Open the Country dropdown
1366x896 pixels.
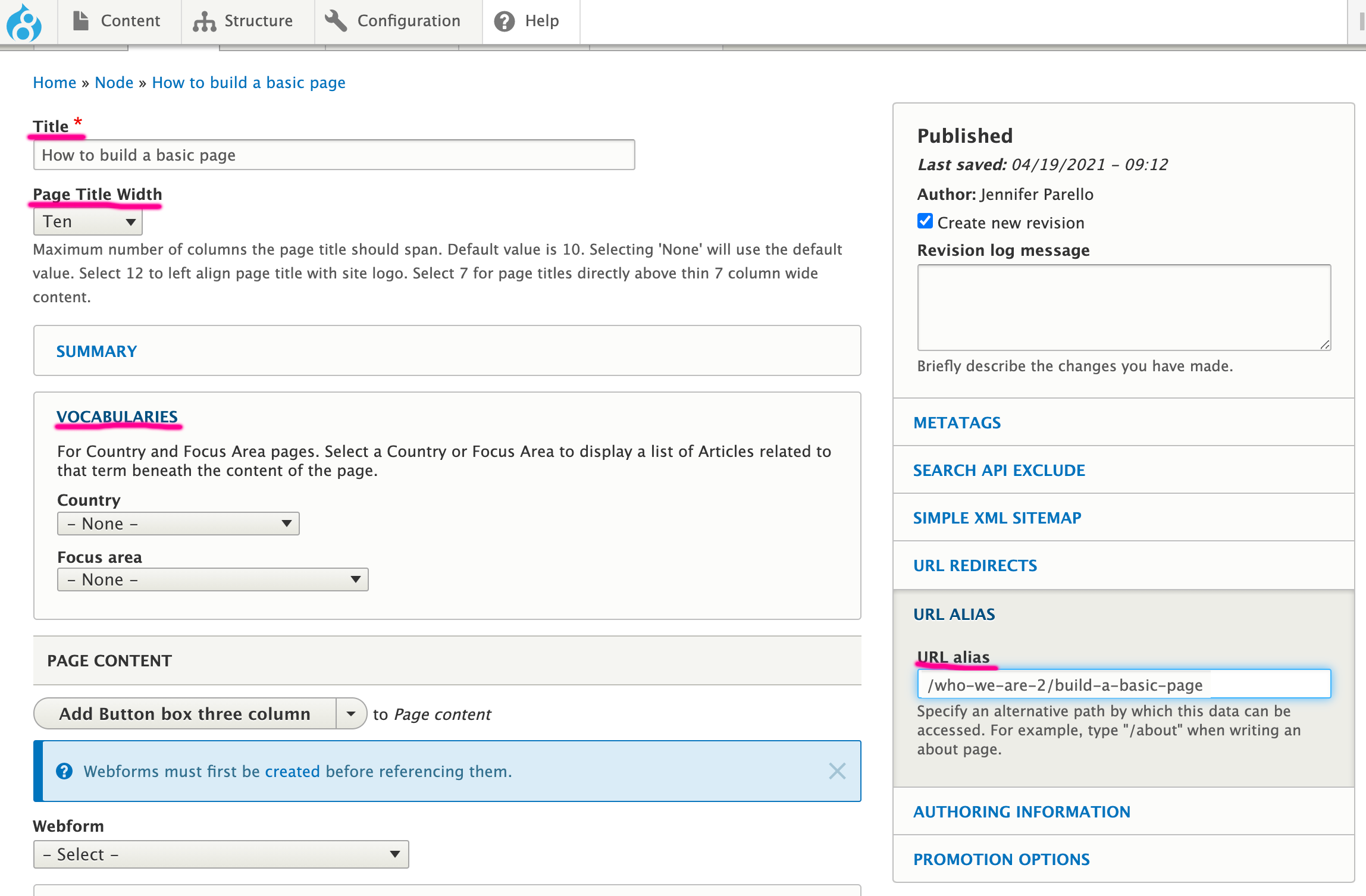(178, 524)
